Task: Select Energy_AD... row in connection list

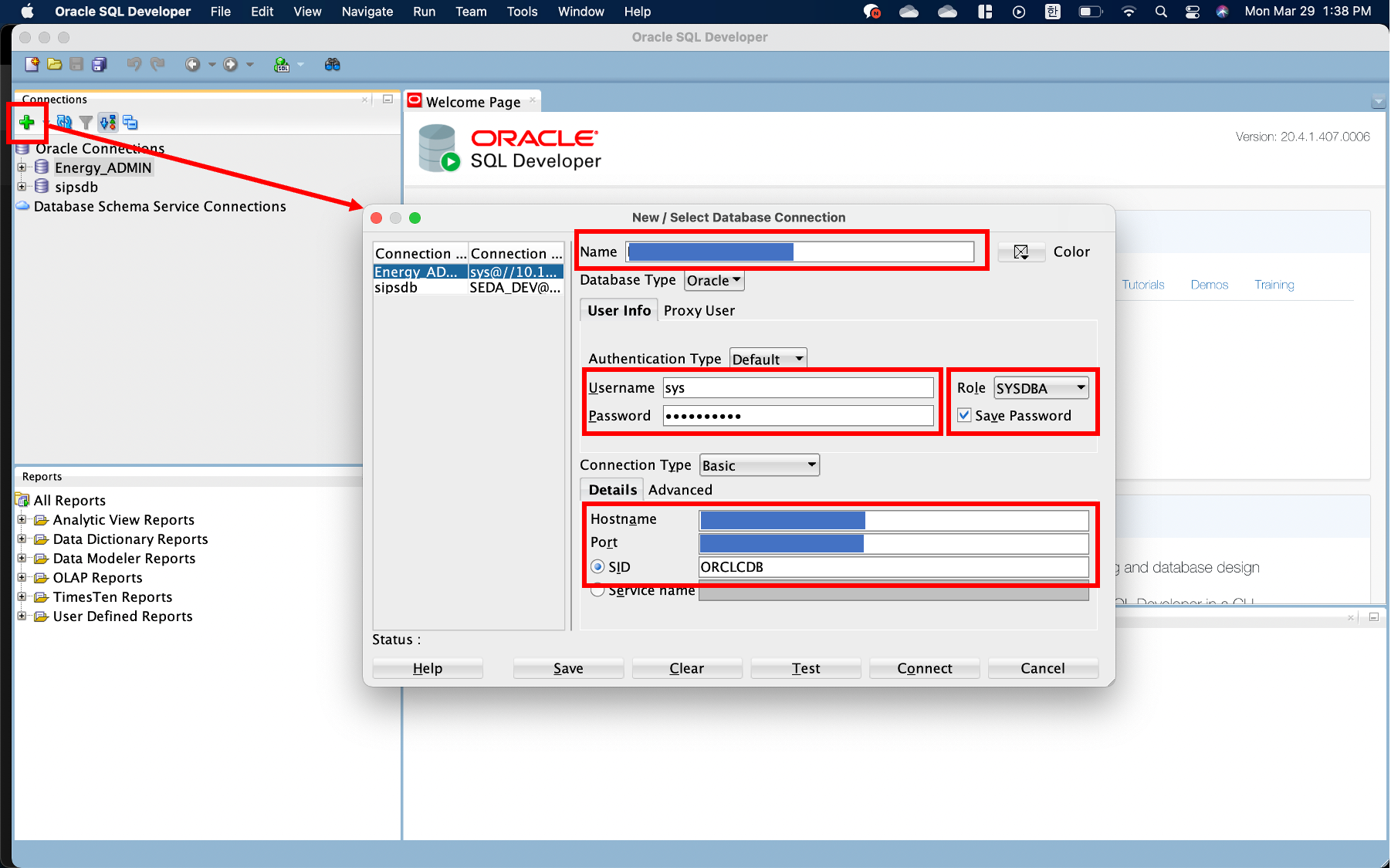Action: click(x=469, y=272)
